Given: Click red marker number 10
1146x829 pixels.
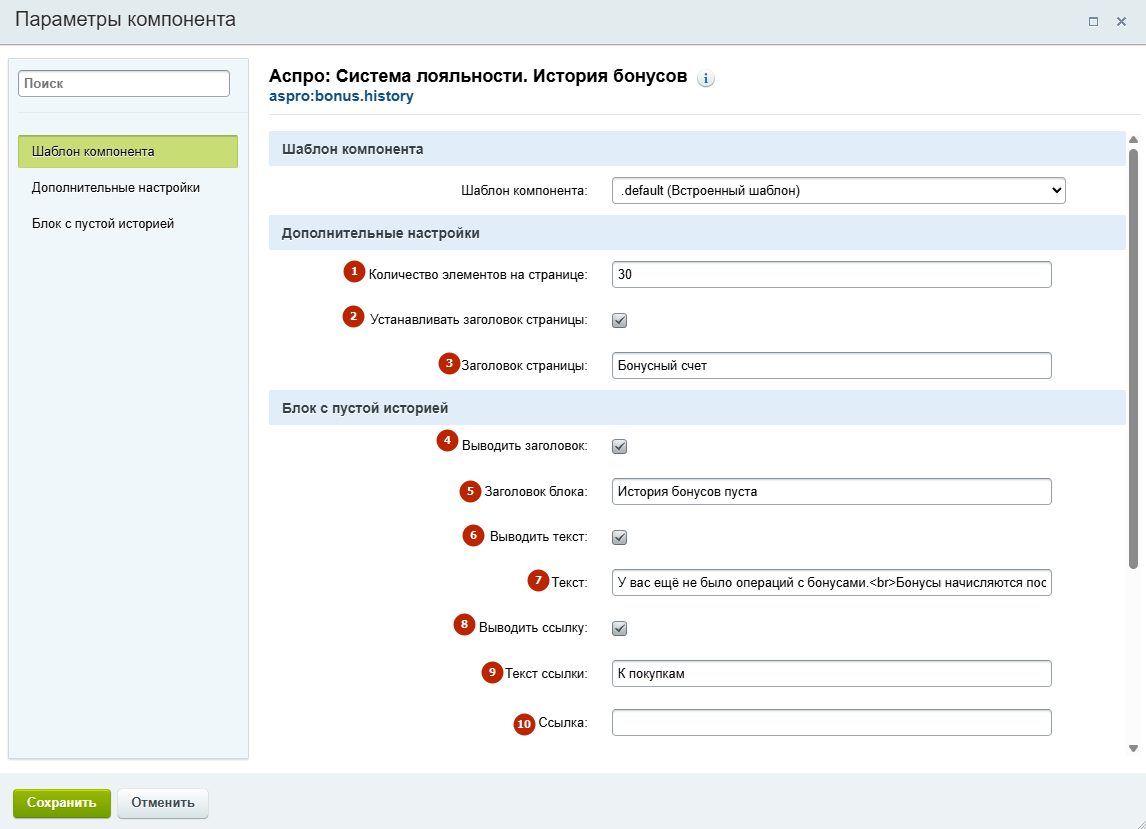Looking at the screenshot, I should click(x=525, y=724).
